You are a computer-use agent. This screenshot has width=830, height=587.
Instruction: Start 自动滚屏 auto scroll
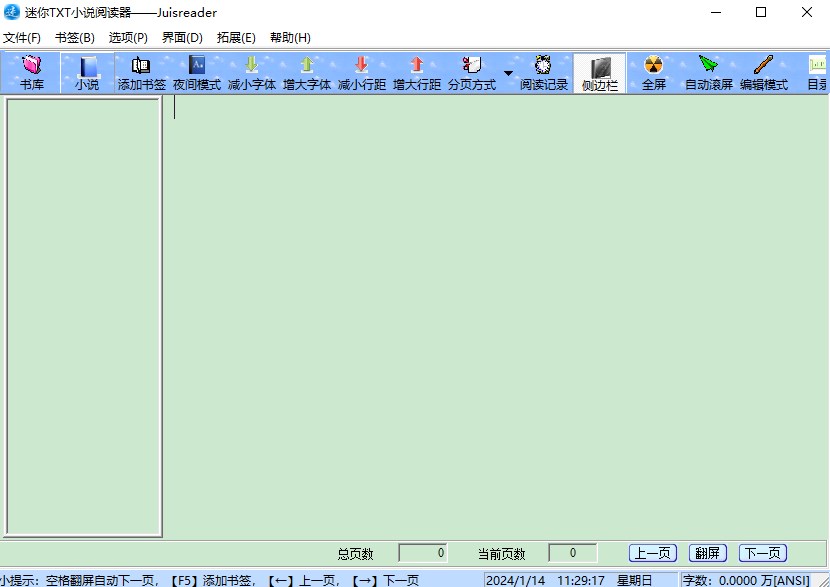(709, 73)
